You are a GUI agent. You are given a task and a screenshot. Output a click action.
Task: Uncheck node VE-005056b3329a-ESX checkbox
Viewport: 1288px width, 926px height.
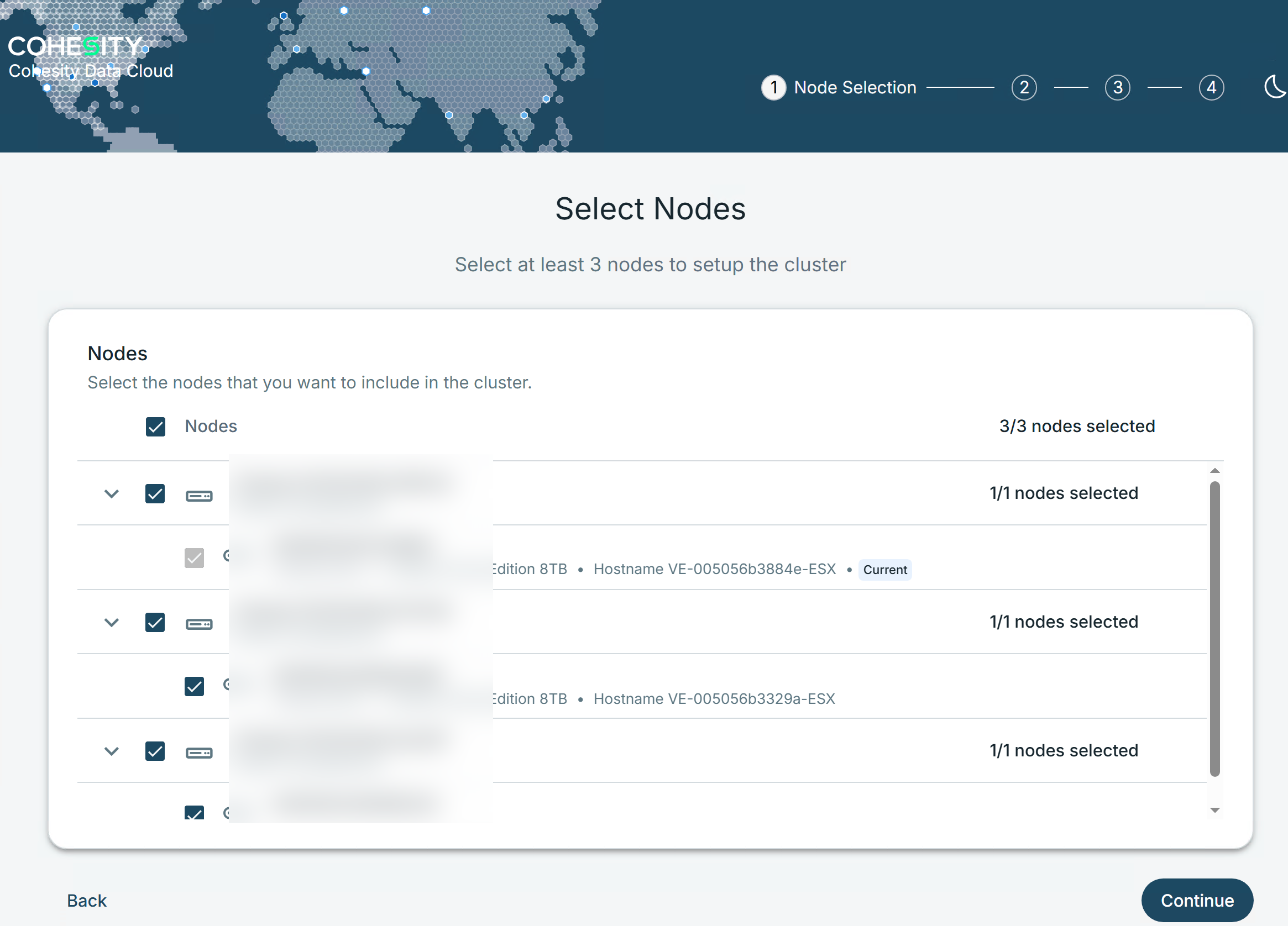[x=194, y=686]
